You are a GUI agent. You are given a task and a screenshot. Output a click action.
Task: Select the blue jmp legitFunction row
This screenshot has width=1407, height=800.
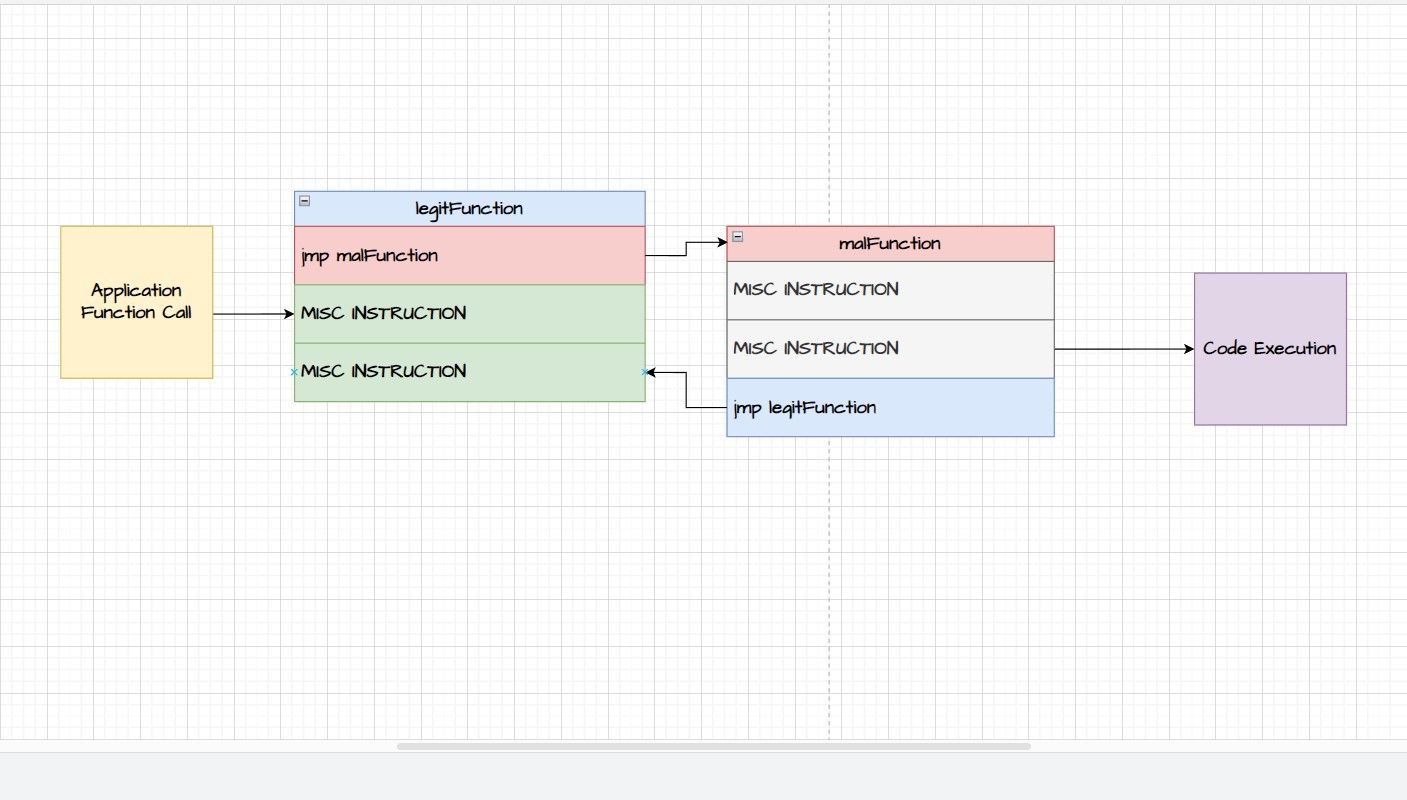[x=890, y=408]
